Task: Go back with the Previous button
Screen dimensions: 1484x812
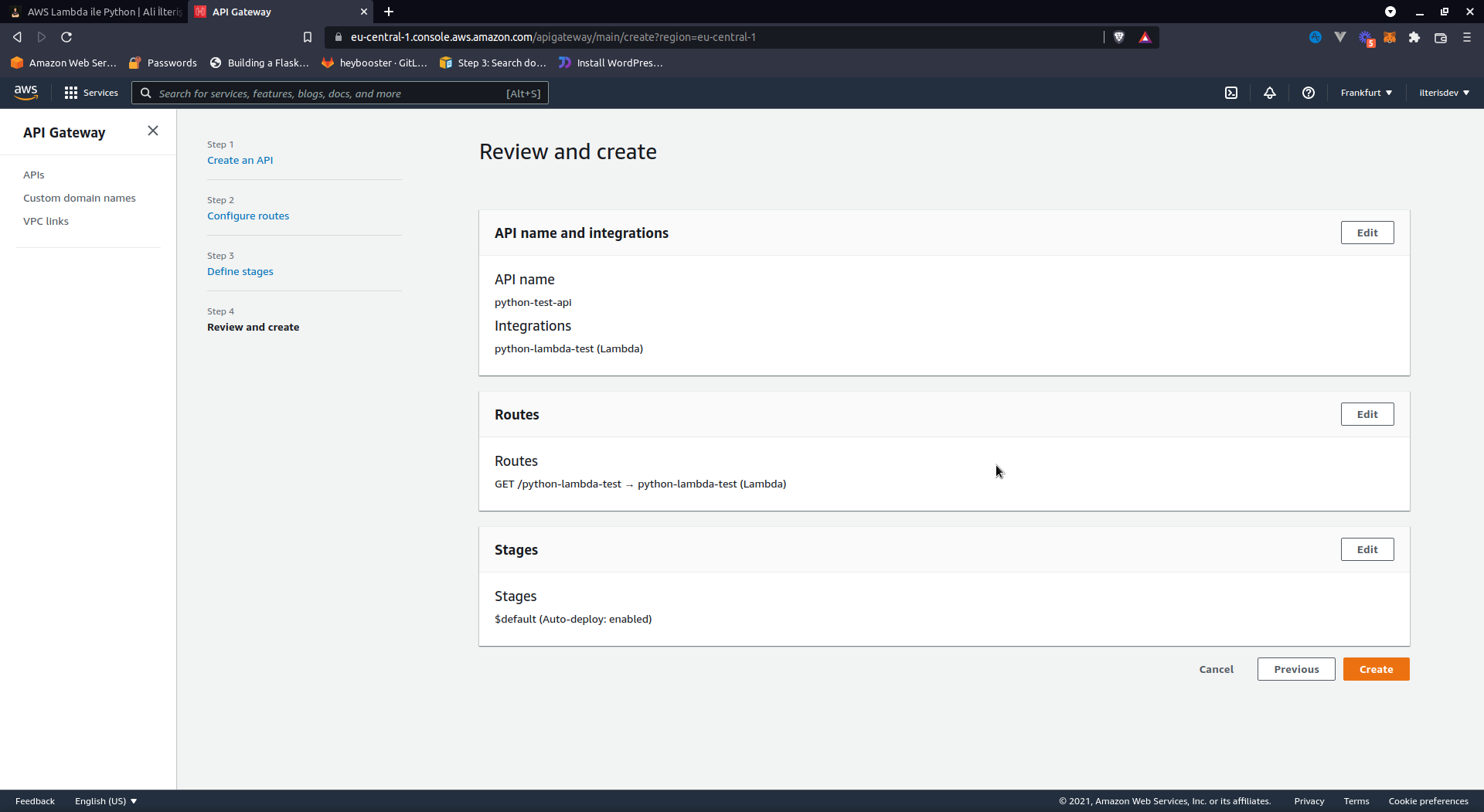Action: [x=1296, y=669]
